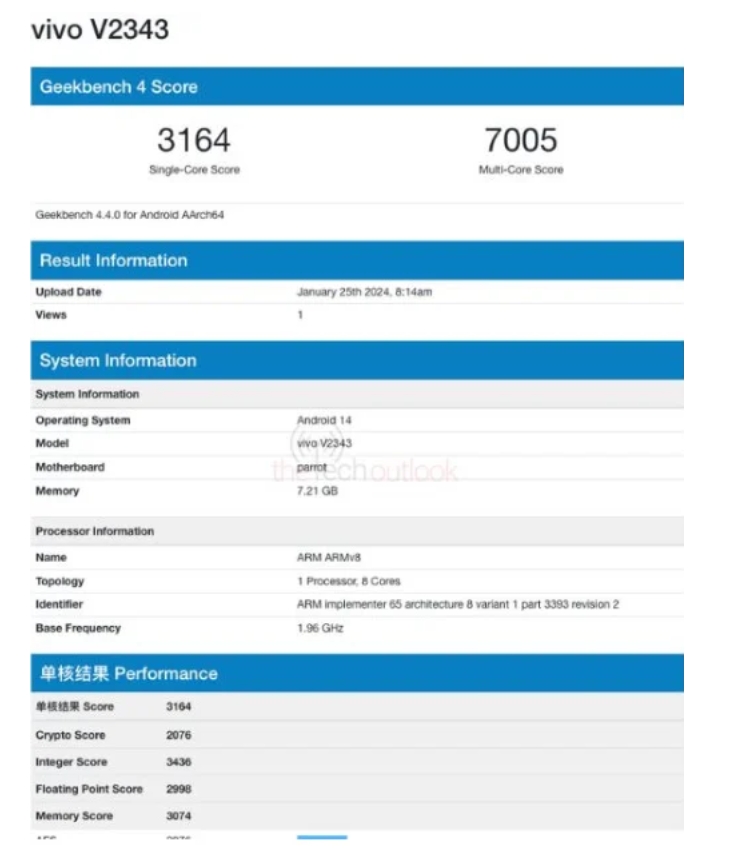Select the 'ARM implementer 65 architecture' identifier value

[x=458, y=604]
